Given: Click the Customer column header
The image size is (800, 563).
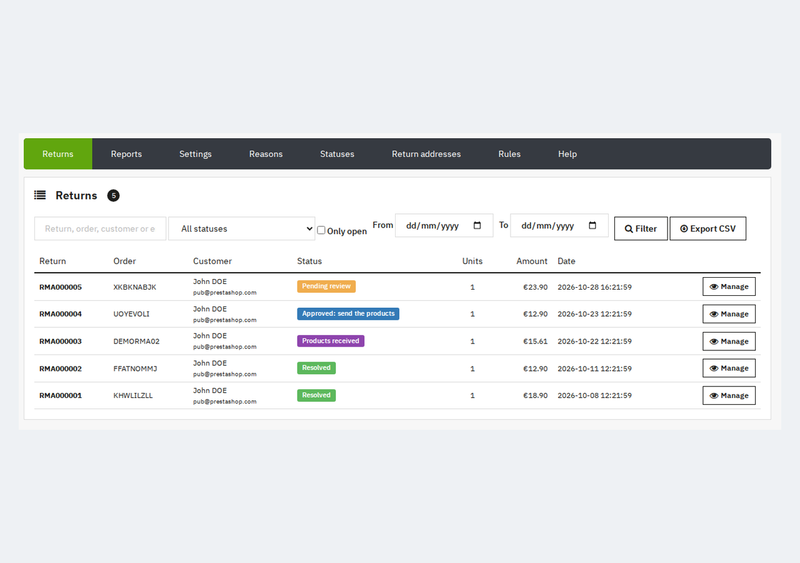Looking at the screenshot, I should click(x=212, y=261).
